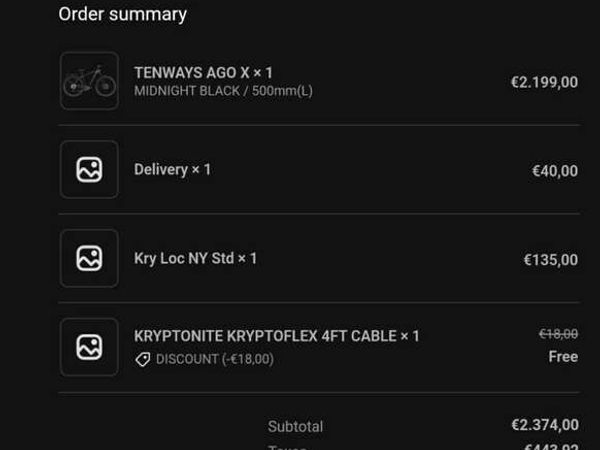Viewport: 600px width, 450px height.
Task: Click the Free price label
Action: (x=563, y=357)
